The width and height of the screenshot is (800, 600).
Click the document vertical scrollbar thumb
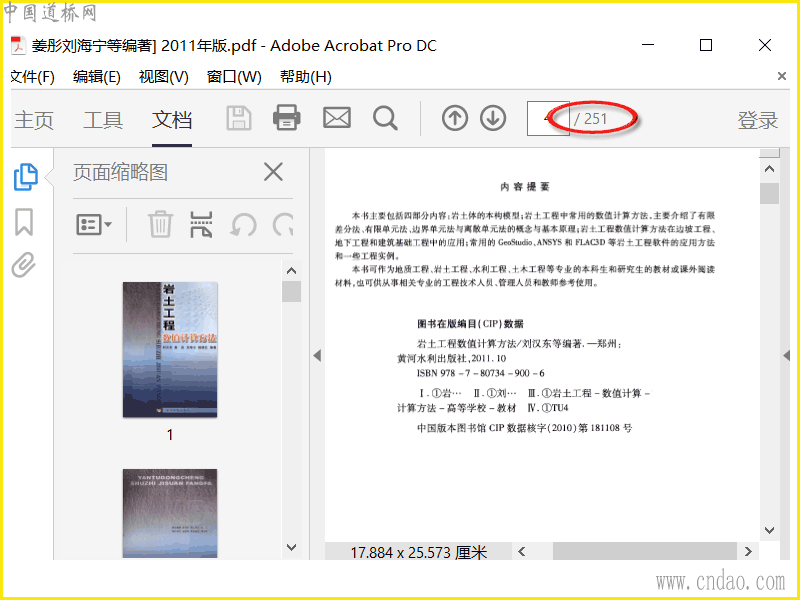pyautogui.click(x=769, y=194)
